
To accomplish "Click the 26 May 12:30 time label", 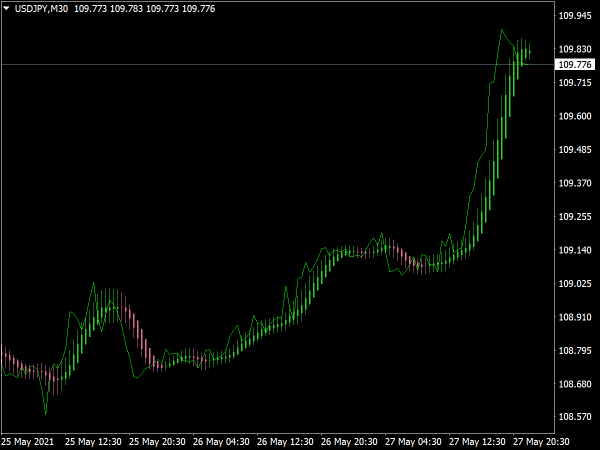I will pyautogui.click(x=285, y=442).
